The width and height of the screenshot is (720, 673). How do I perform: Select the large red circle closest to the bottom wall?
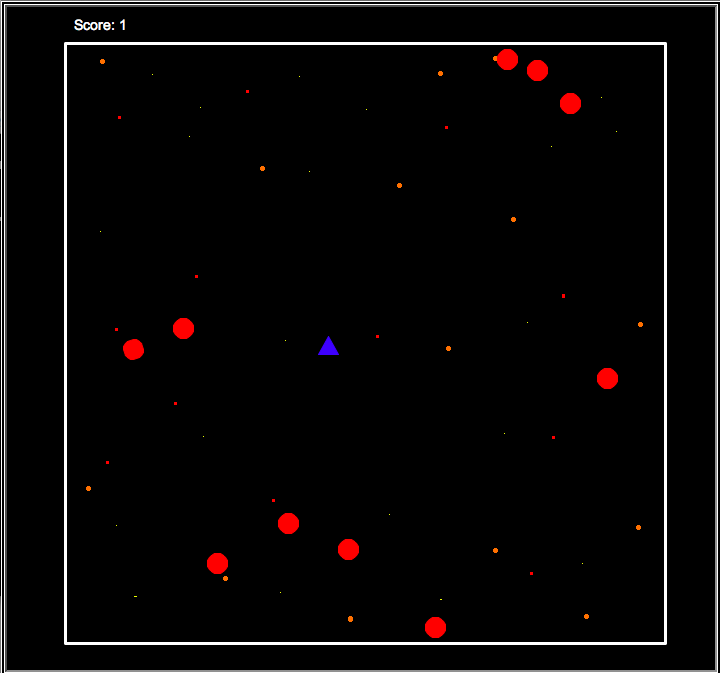435,627
